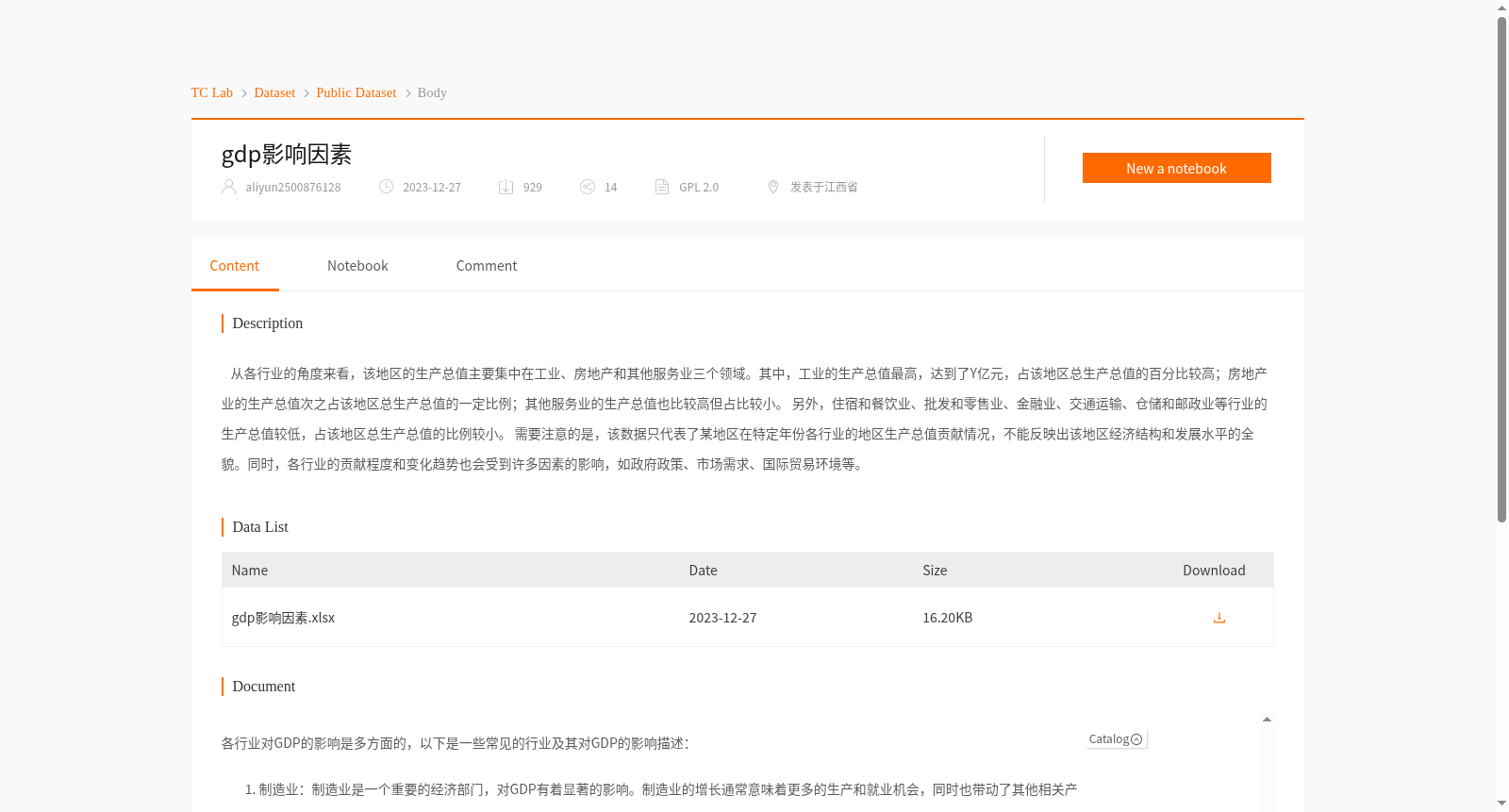The image size is (1509, 812).
Task: Create a New a notebook
Action: [x=1176, y=168]
